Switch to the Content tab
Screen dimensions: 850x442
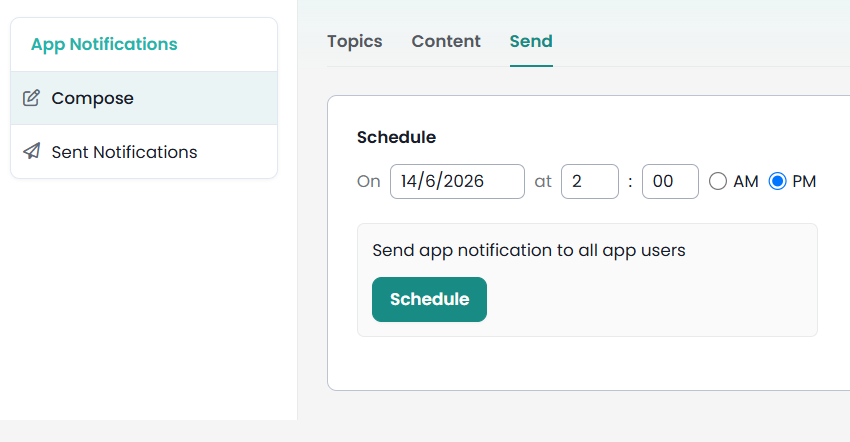pyautogui.click(x=446, y=41)
